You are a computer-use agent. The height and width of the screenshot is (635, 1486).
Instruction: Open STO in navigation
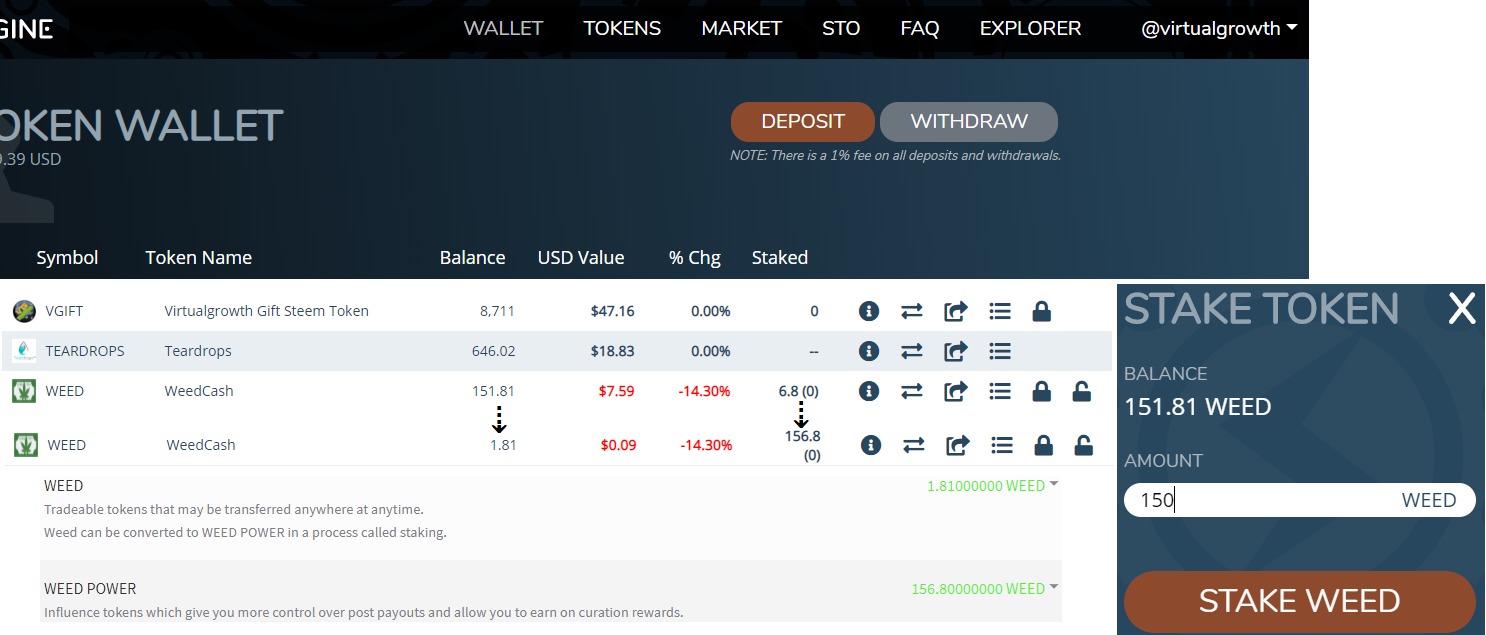pos(841,28)
